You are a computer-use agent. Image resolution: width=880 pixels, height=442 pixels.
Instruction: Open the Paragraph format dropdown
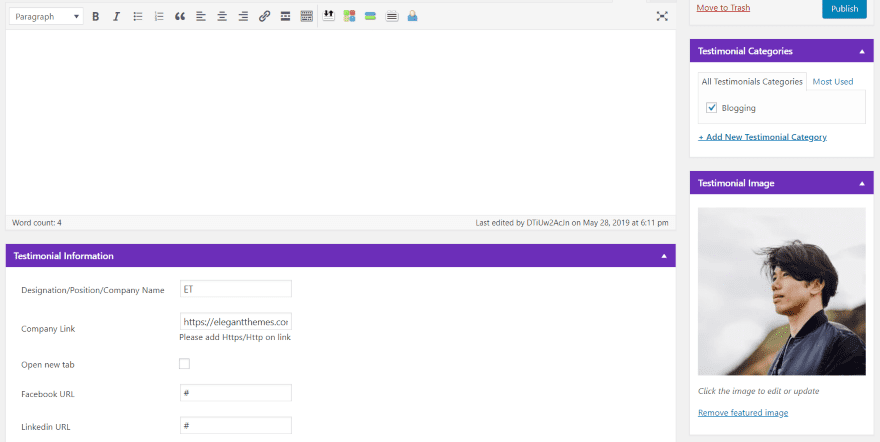point(47,17)
